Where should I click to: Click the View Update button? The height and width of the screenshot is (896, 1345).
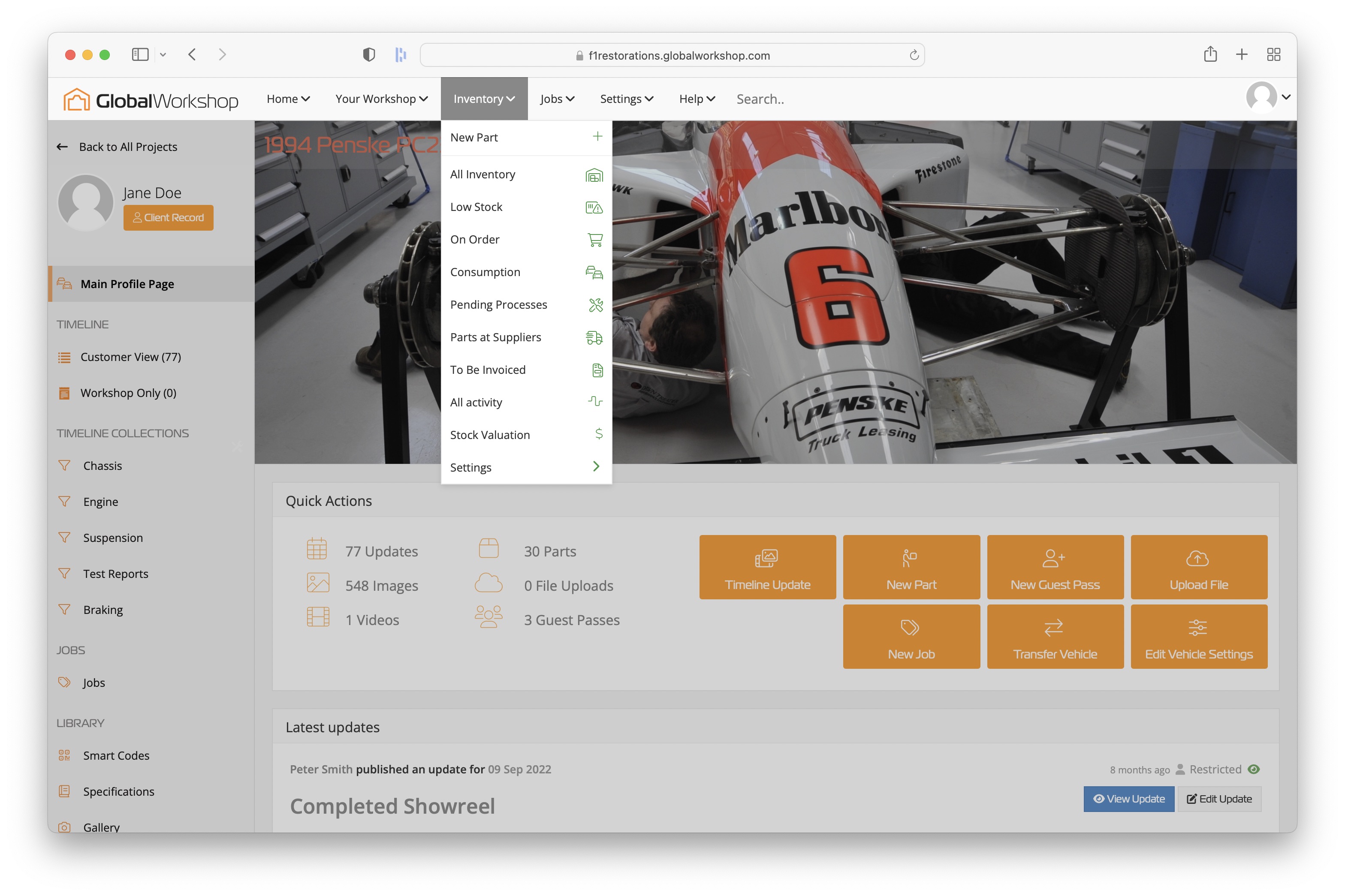point(1128,799)
